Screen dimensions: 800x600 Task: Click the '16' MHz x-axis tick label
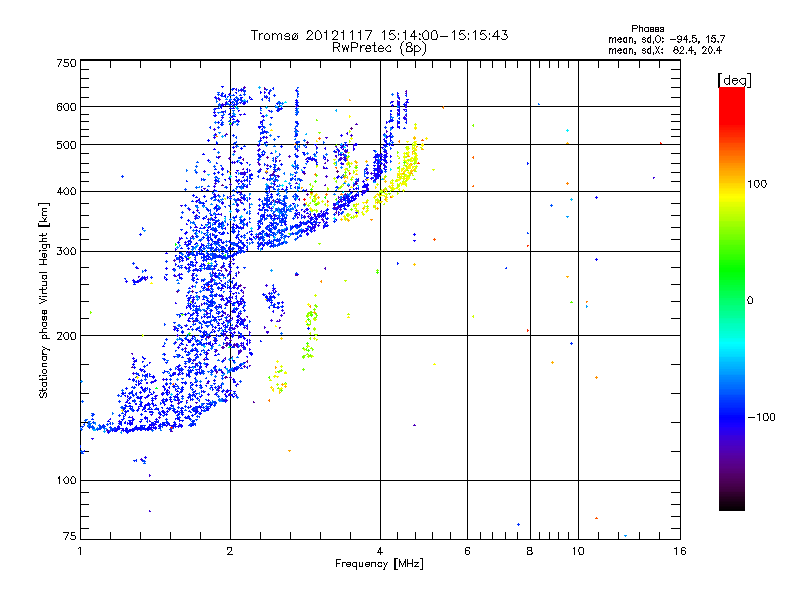(x=680, y=552)
